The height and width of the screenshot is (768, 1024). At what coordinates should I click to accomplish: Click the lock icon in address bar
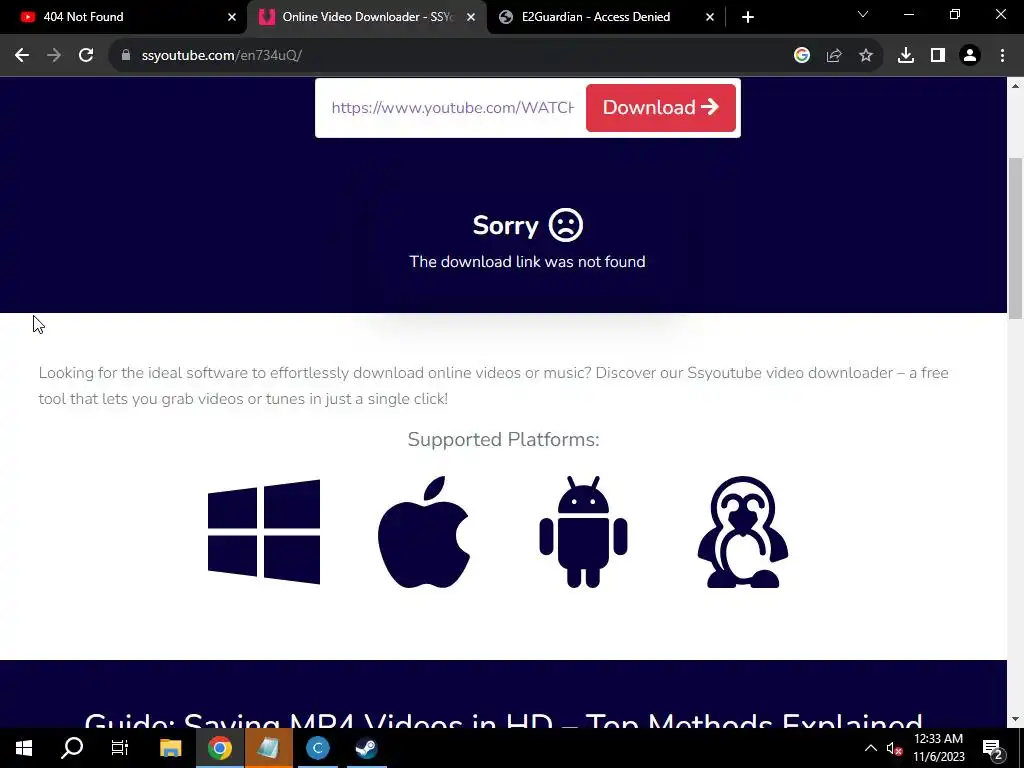pyautogui.click(x=126, y=56)
